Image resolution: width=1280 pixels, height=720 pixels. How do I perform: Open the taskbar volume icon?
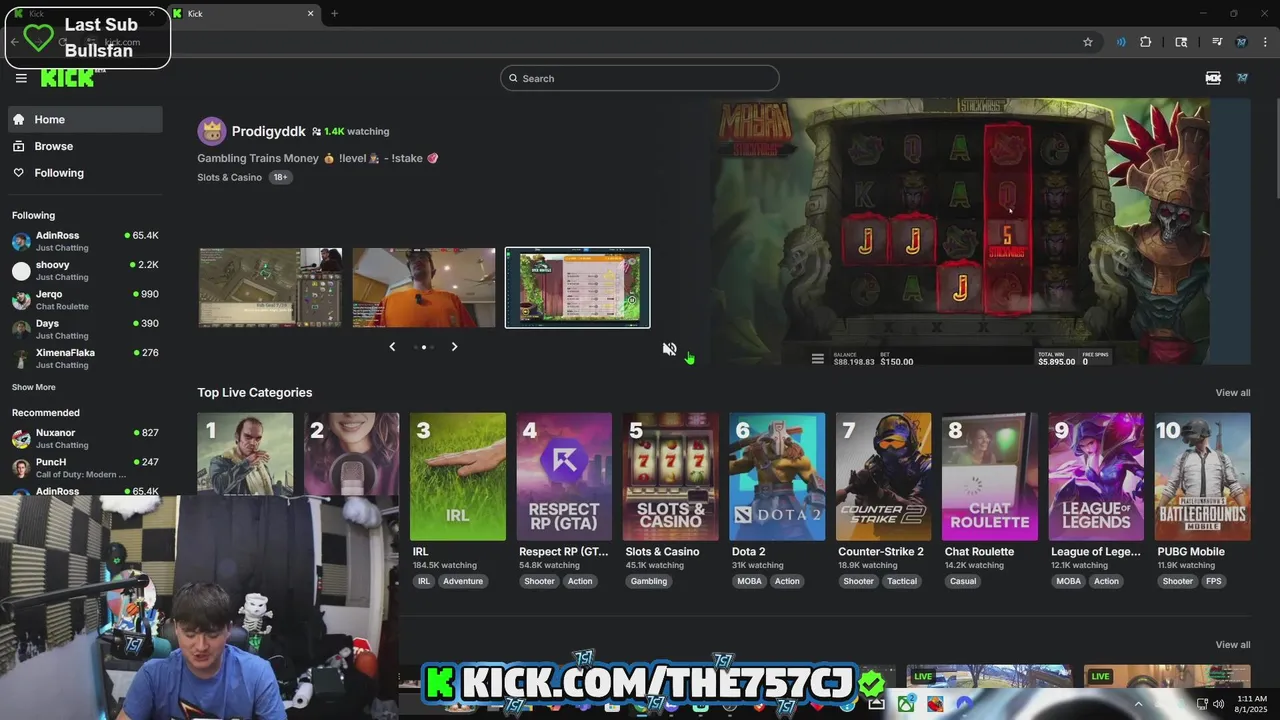tap(1218, 704)
